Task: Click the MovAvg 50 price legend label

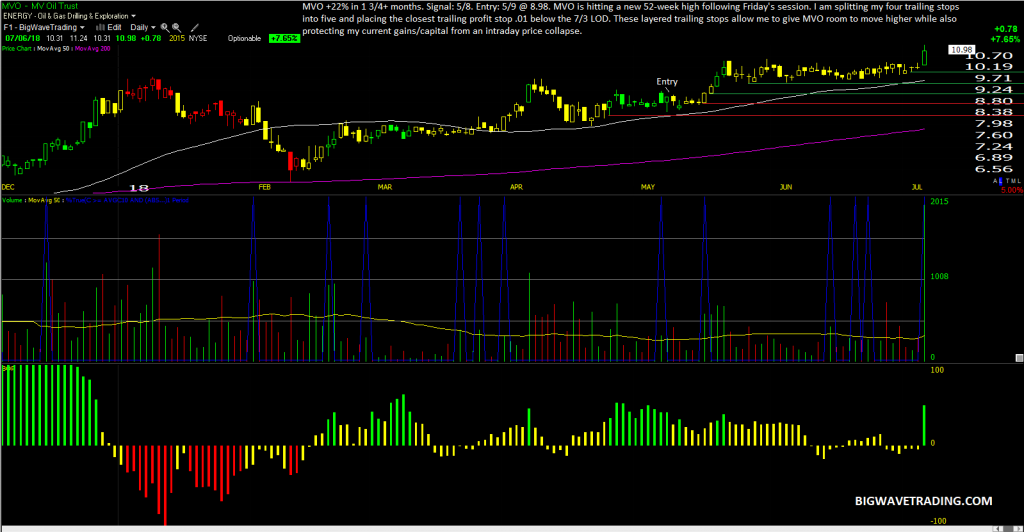Action: click(x=53, y=48)
